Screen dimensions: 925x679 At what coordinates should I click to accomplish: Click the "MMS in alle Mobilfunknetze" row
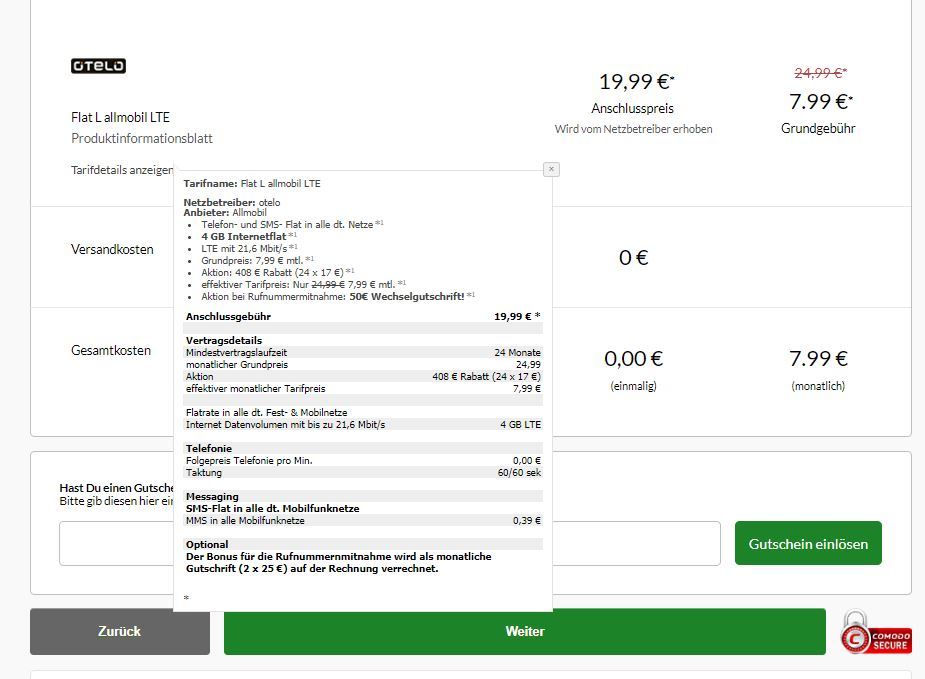363,520
